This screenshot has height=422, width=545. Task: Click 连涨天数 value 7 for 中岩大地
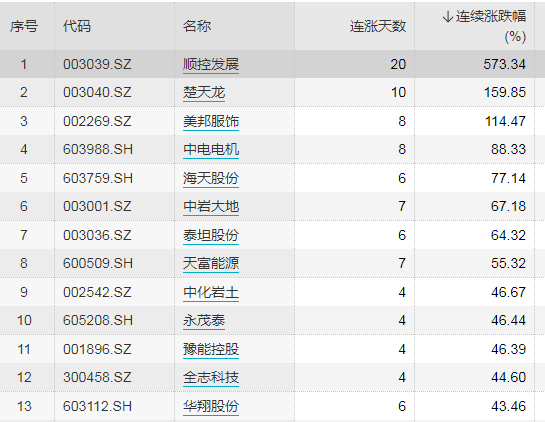point(402,206)
